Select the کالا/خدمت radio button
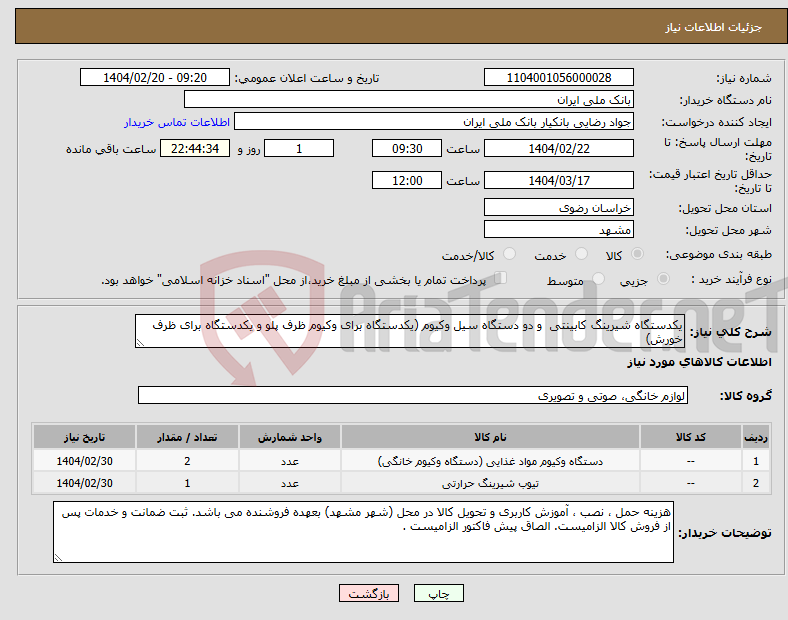The image size is (788, 620). (510, 254)
